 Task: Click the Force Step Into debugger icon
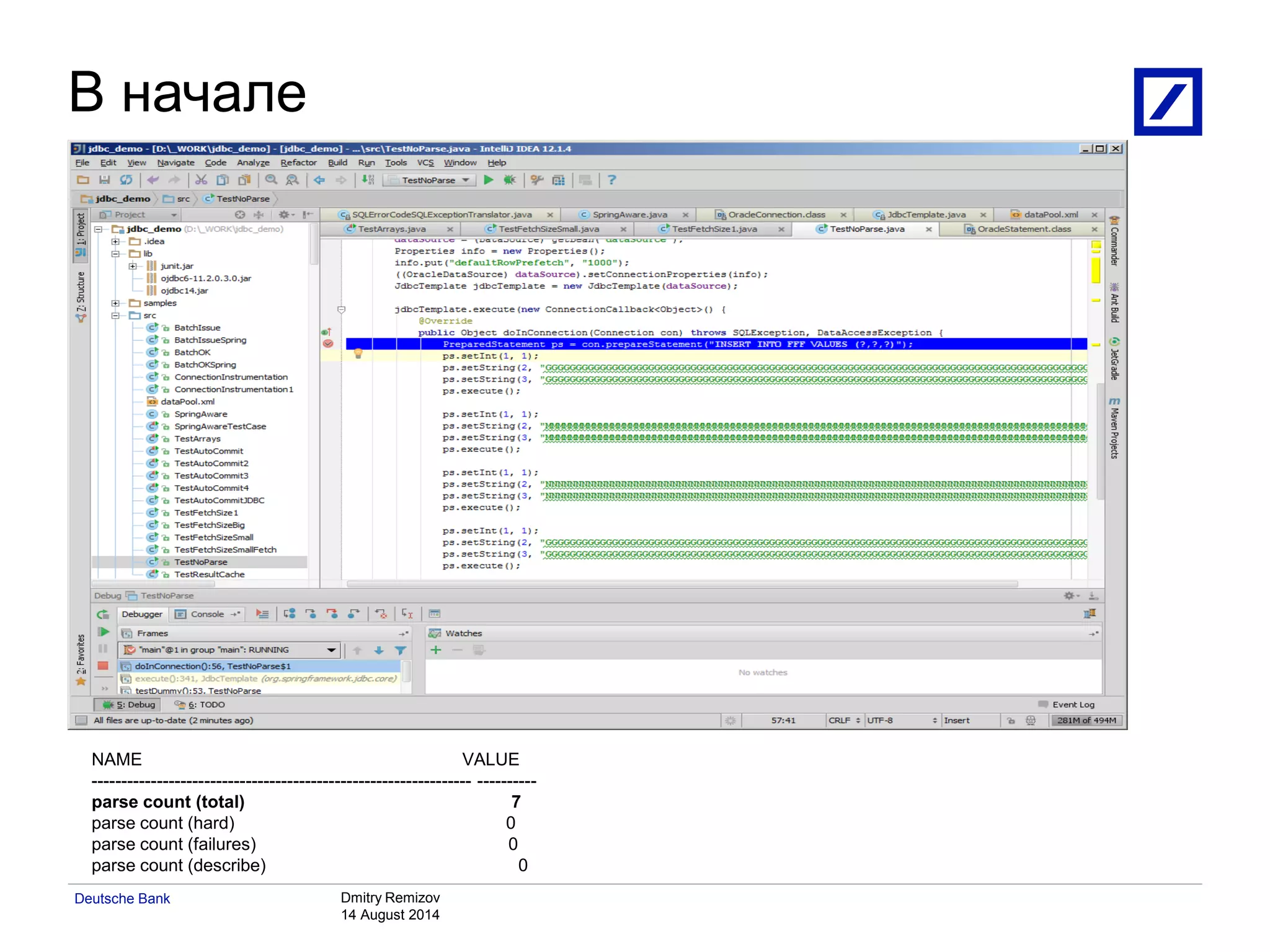(332, 614)
